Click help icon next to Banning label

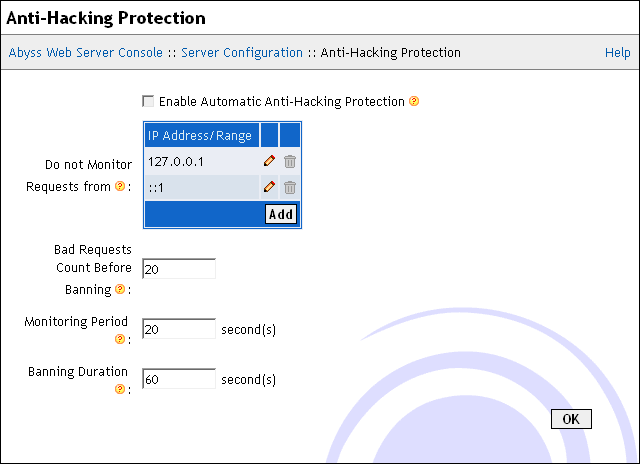tap(120, 289)
